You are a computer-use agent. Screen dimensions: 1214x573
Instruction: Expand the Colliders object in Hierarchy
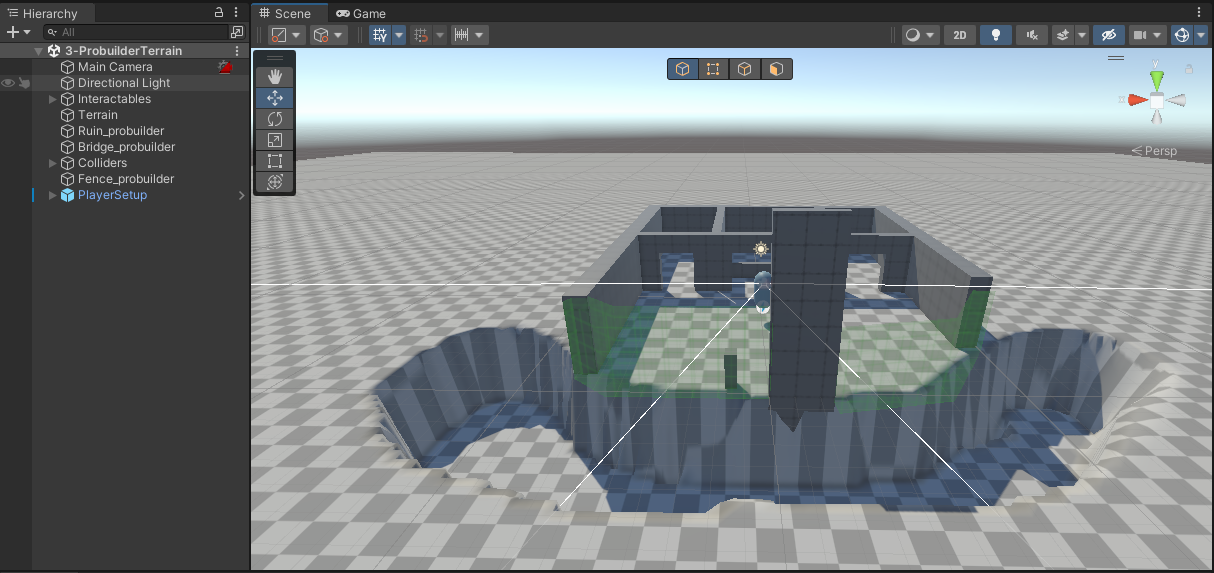[53, 163]
